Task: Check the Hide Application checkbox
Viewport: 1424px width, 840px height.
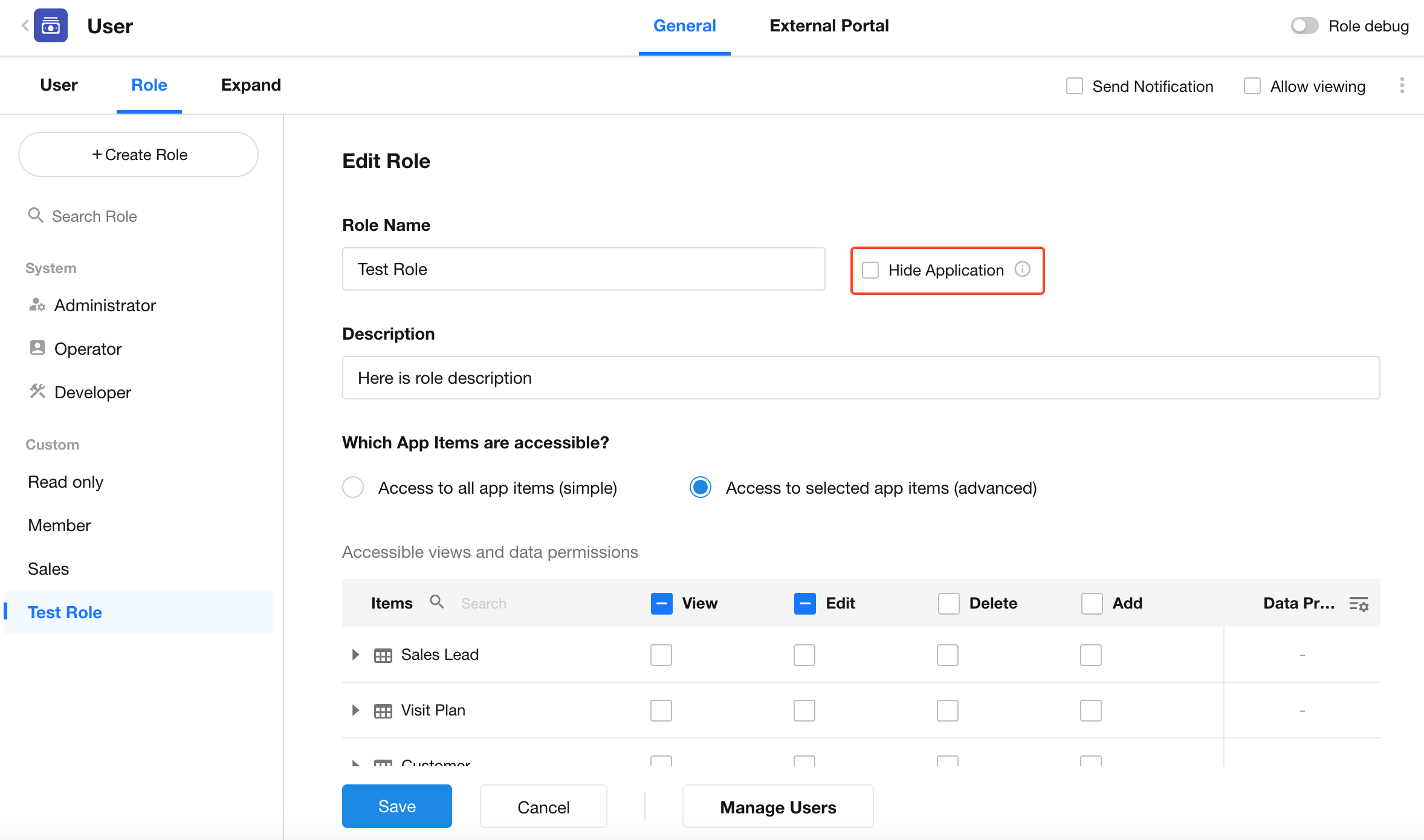Action: 870,270
